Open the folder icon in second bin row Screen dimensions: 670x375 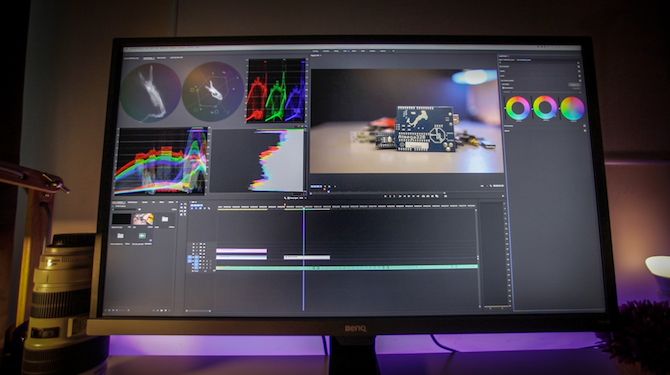(120, 236)
